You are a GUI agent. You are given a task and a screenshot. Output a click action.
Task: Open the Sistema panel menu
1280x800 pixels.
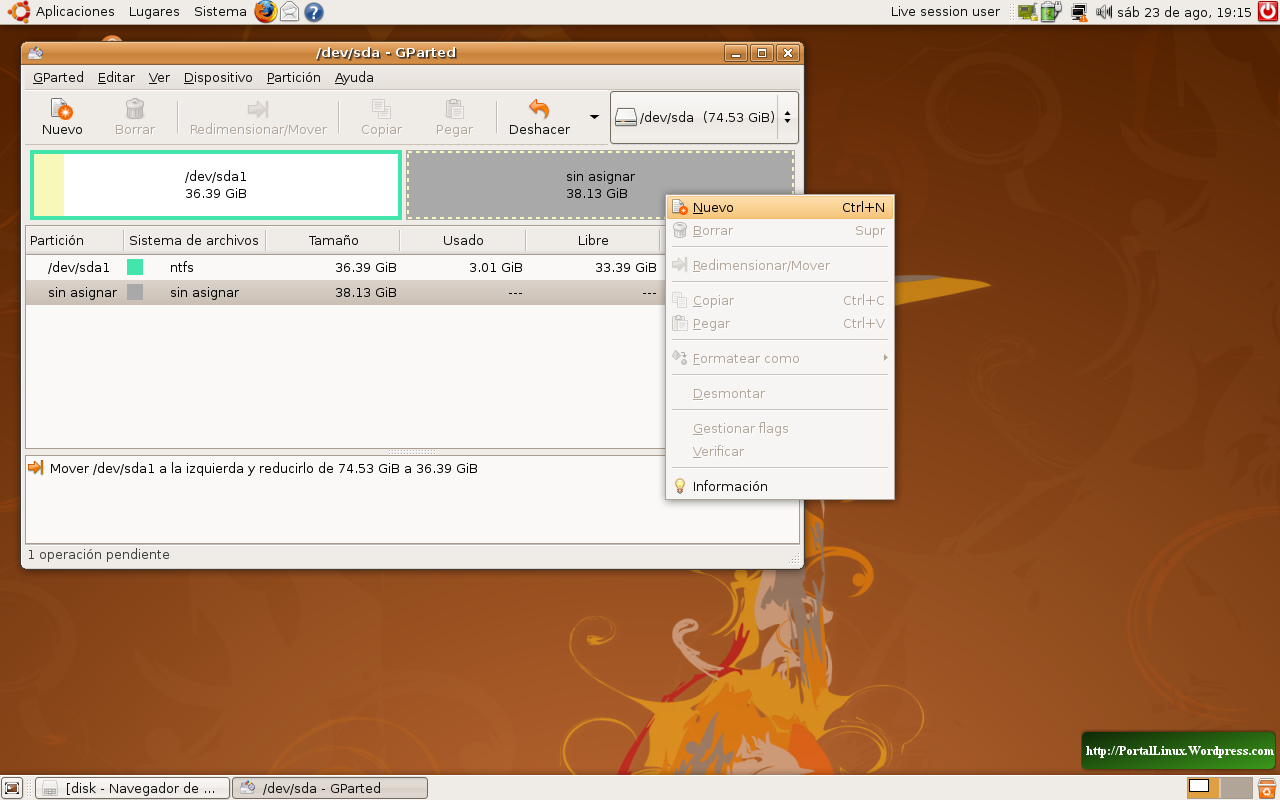click(x=220, y=12)
